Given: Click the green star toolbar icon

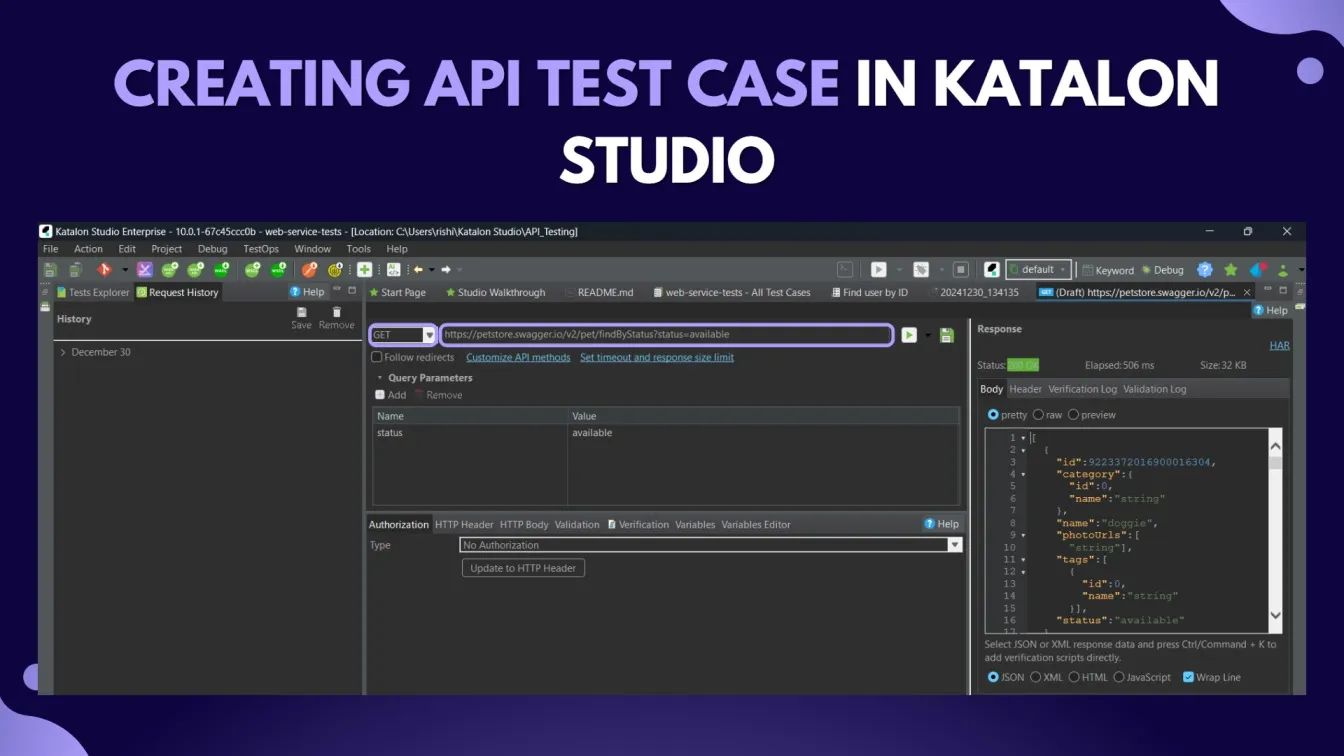Looking at the screenshot, I should click(x=1231, y=270).
